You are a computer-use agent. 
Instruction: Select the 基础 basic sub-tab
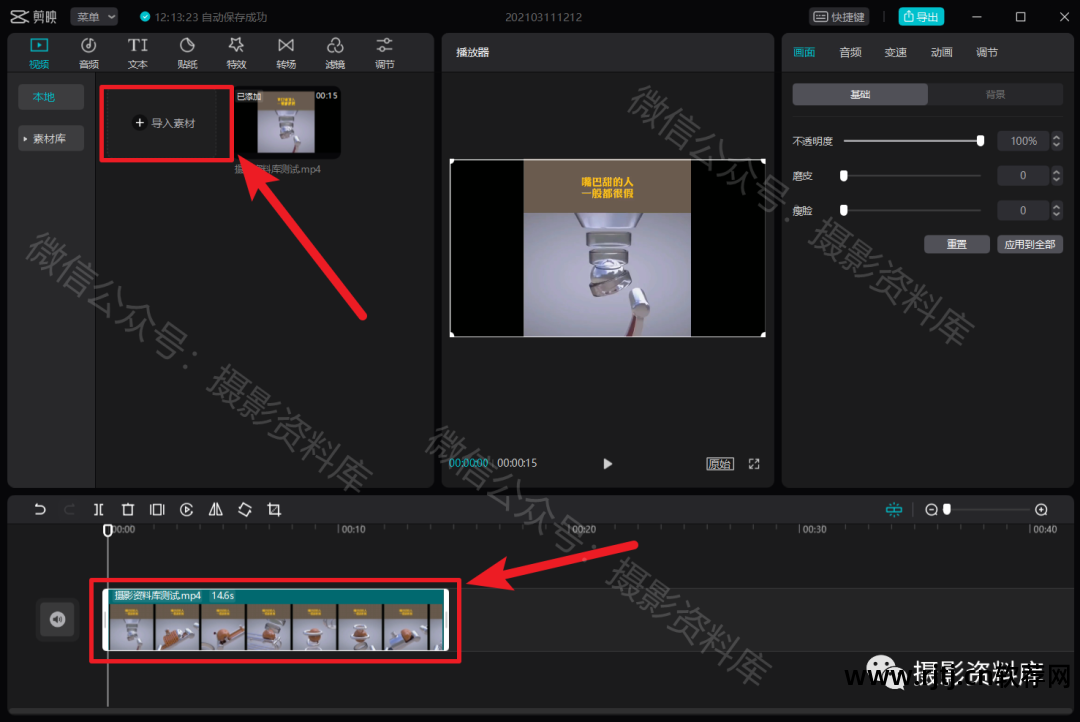click(x=860, y=94)
